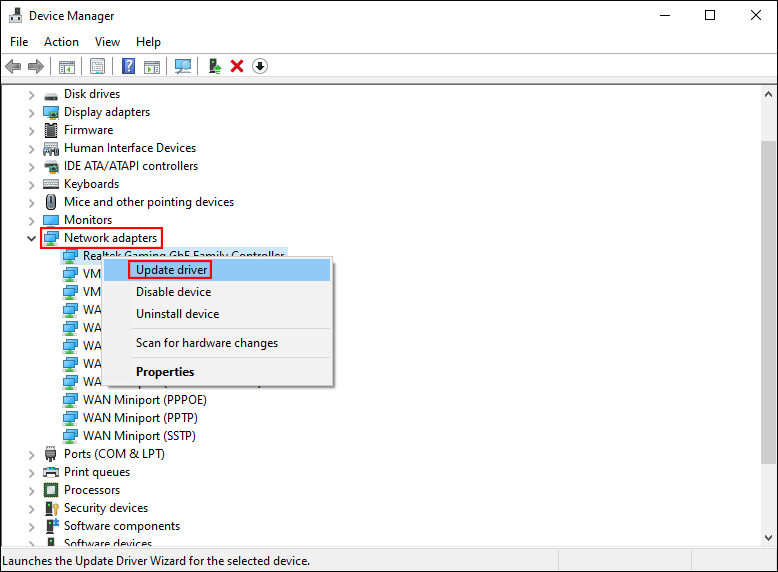The width and height of the screenshot is (778, 572).
Task: Select the Network adapters label
Action: pyautogui.click(x=110, y=238)
